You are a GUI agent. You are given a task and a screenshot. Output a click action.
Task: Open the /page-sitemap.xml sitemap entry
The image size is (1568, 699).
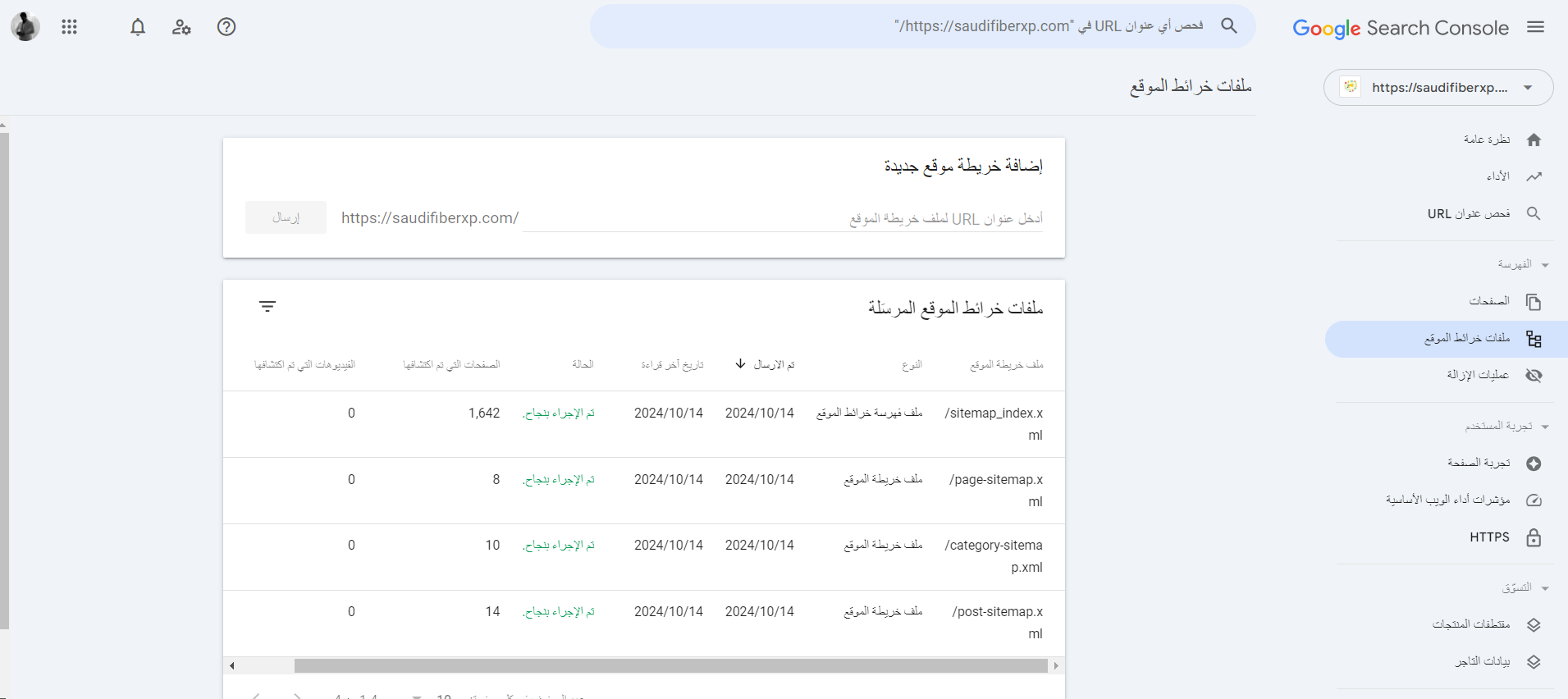pos(996,491)
